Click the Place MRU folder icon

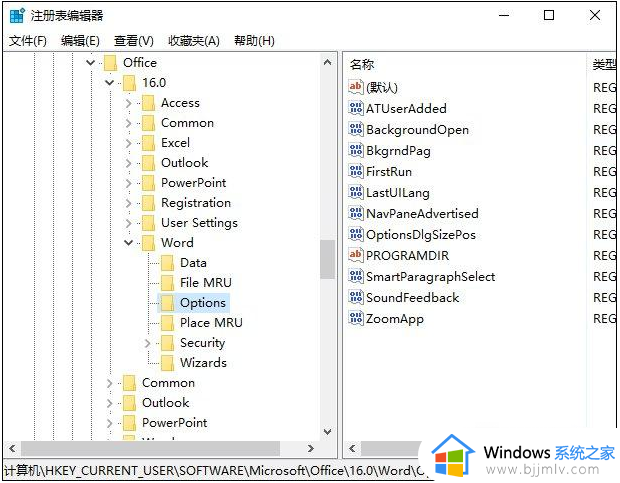click(x=167, y=323)
